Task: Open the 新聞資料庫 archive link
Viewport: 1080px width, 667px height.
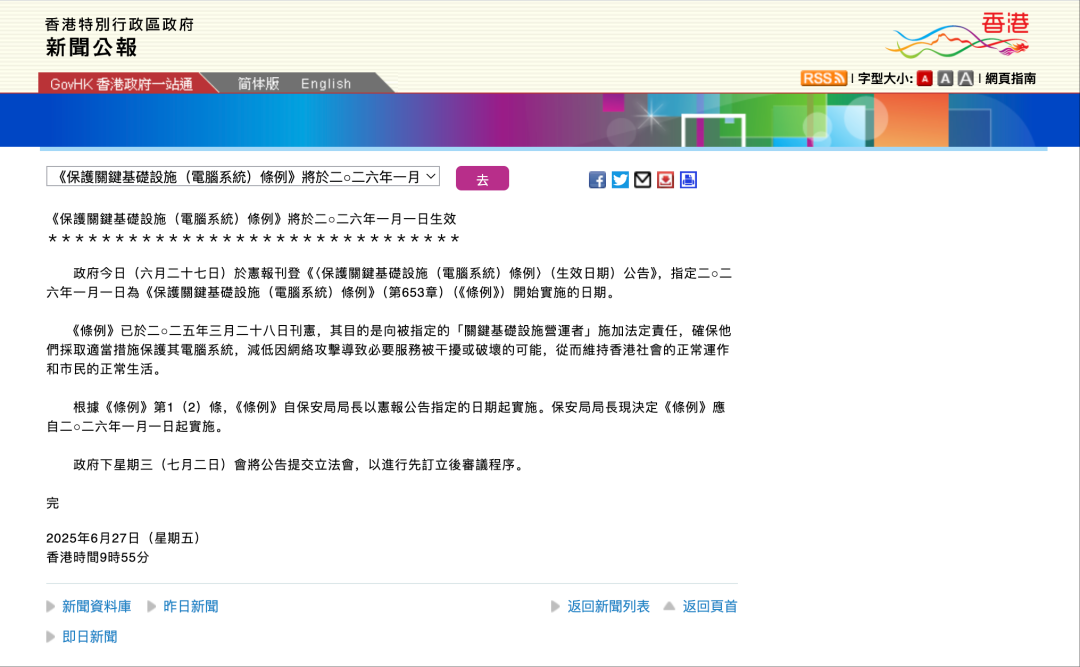Action: [x=96, y=606]
